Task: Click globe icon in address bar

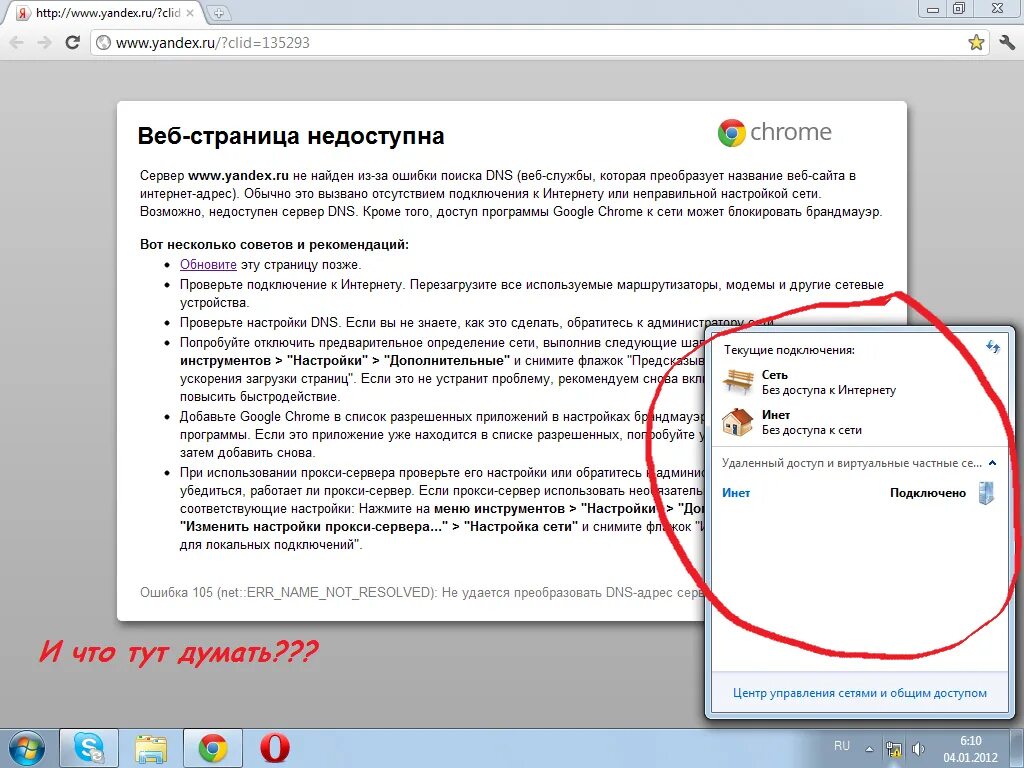Action: [x=103, y=43]
